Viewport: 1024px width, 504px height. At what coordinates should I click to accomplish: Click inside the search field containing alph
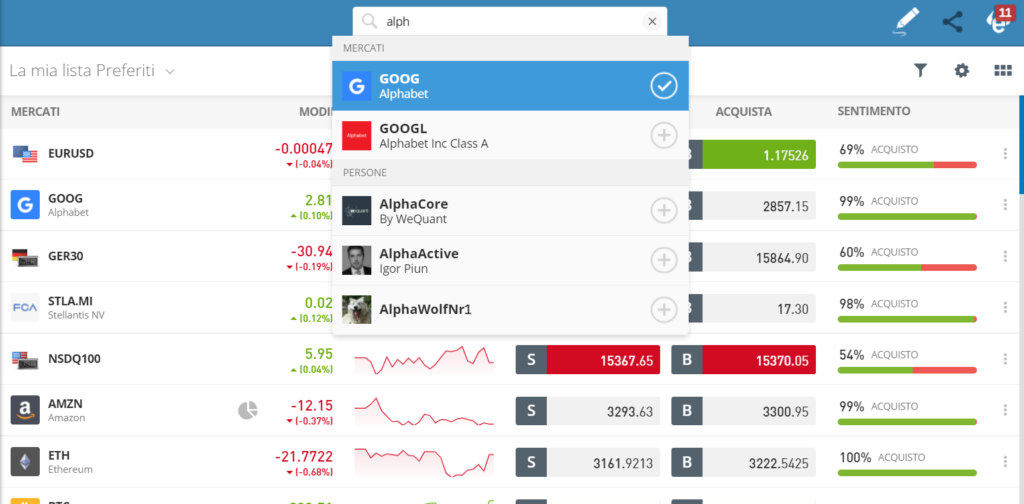pos(509,22)
